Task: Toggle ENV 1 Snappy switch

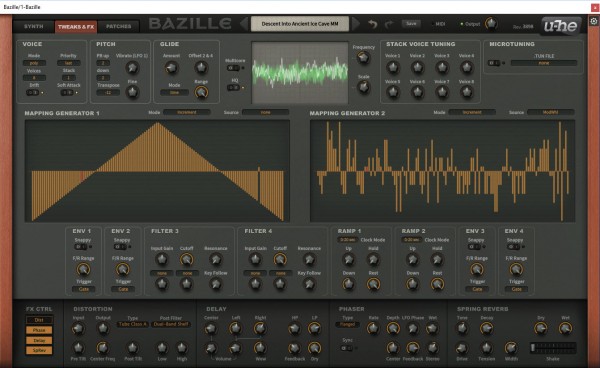Action: pos(81,247)
